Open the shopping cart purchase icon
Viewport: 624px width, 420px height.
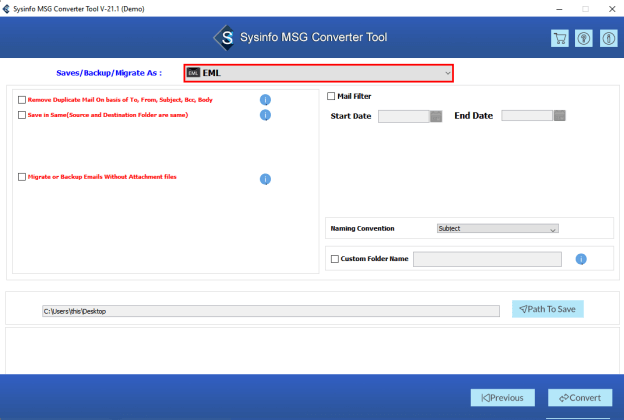coord(560,39)
